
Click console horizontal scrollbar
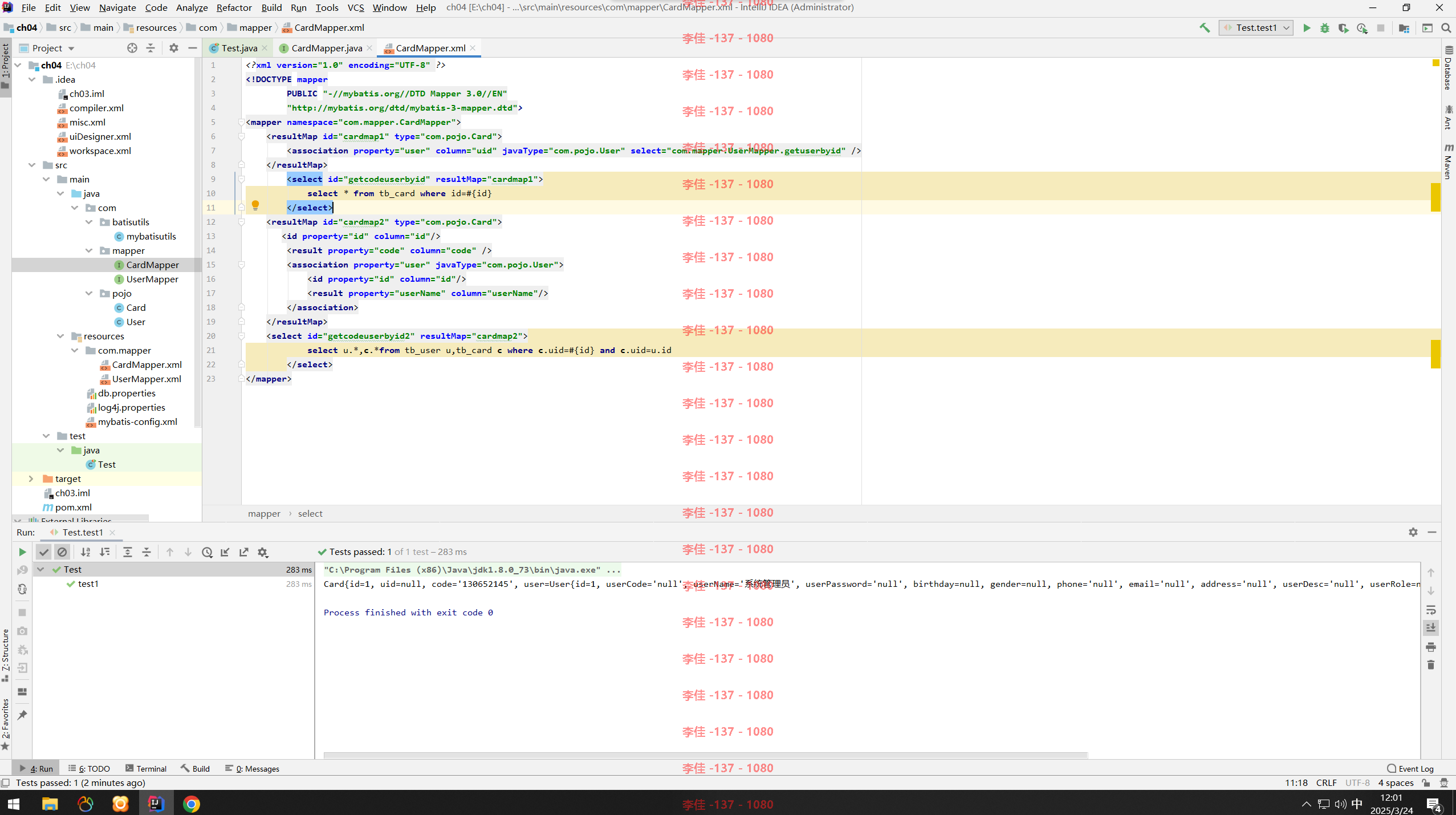(x=705, y=755)
